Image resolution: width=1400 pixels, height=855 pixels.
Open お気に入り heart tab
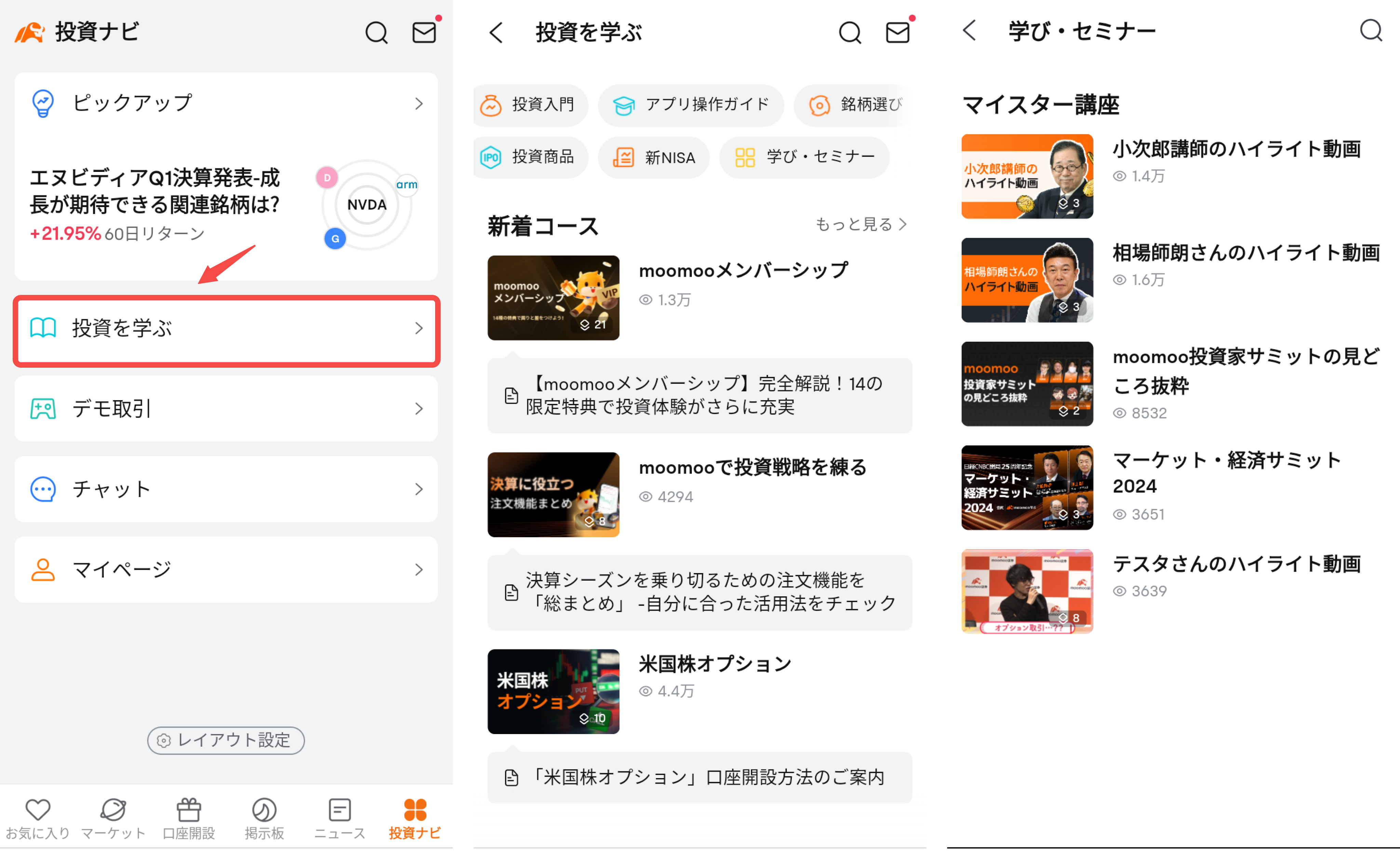coord(38,819)
